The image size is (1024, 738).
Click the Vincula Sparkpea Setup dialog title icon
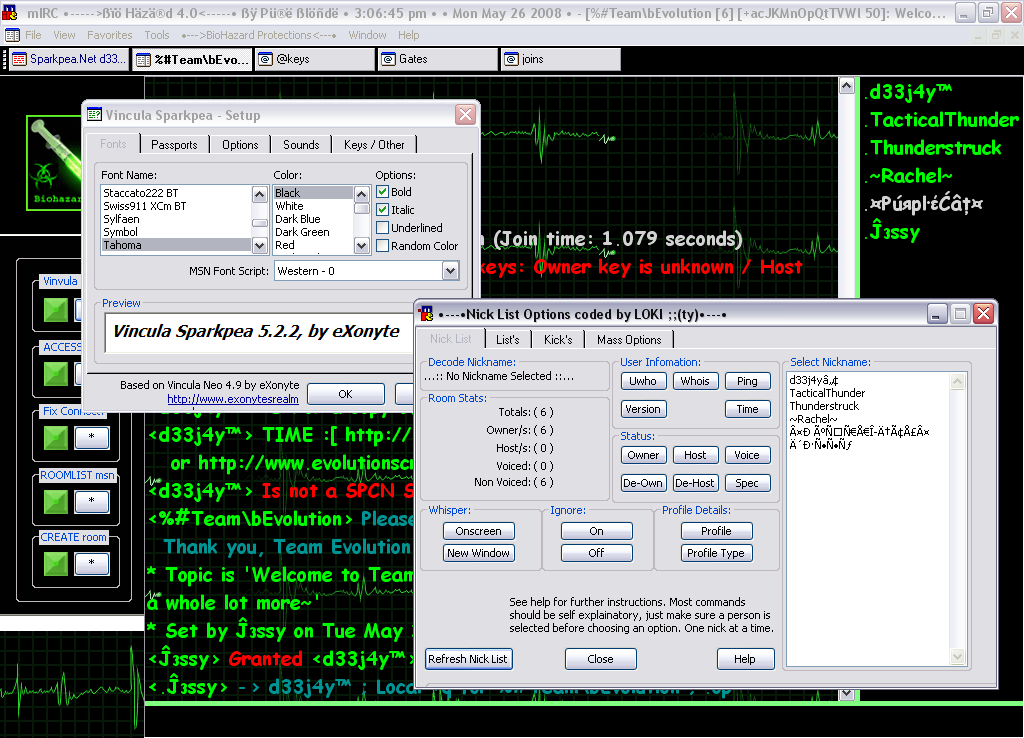click(95, 115)
